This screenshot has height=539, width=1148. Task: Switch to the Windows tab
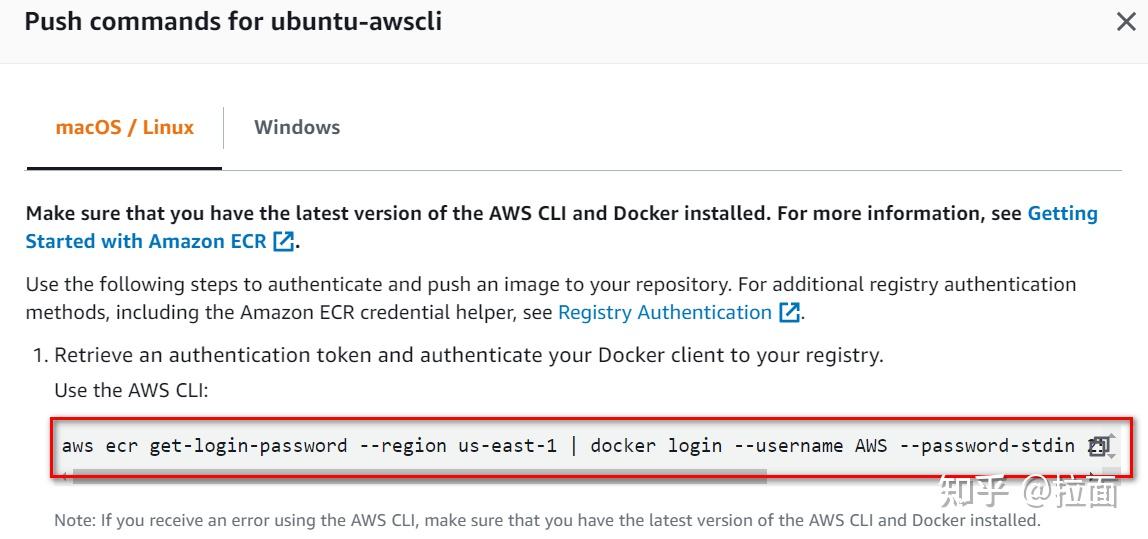[297, 127]
